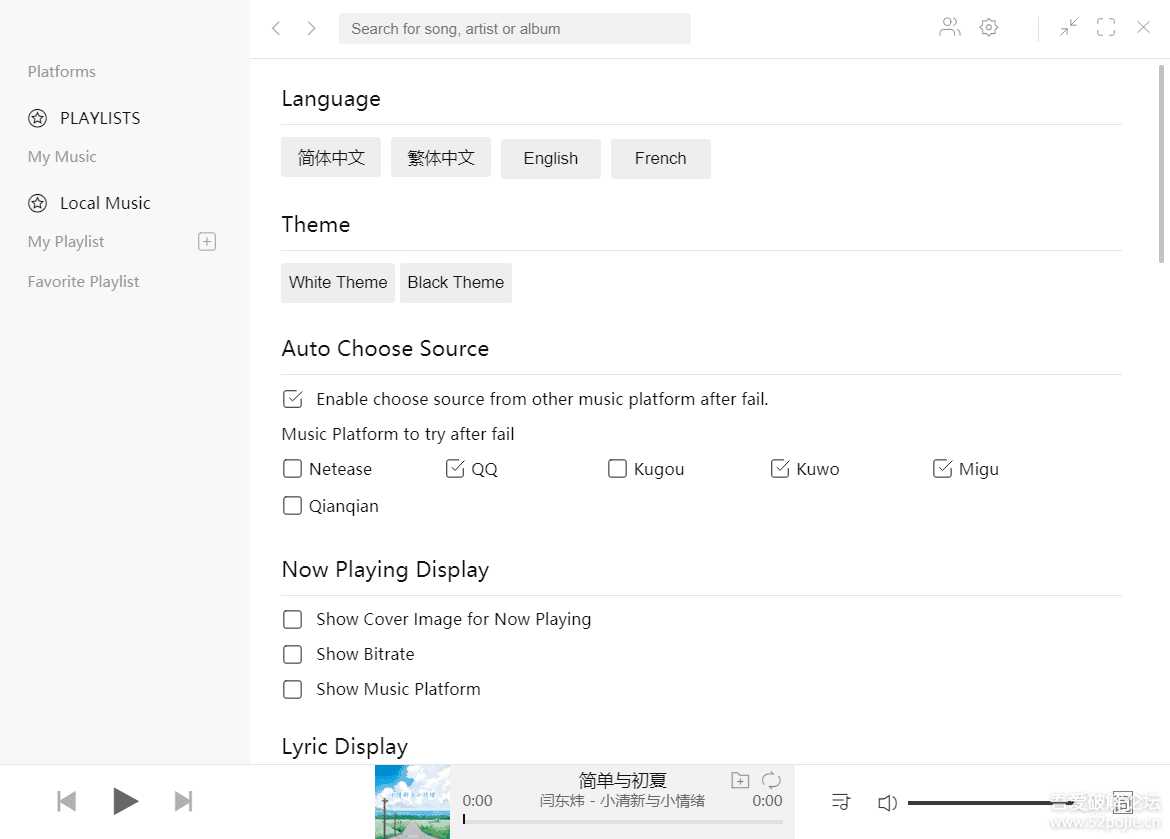This screenshot has width=1170, height=839.
Task: Switch to mini player mode icon
Action: pyautogui.click(x=1069, y=27)
